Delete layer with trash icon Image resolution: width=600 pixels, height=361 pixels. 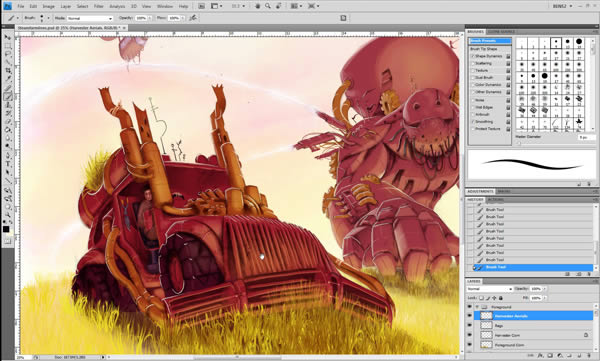pos(588,356)
